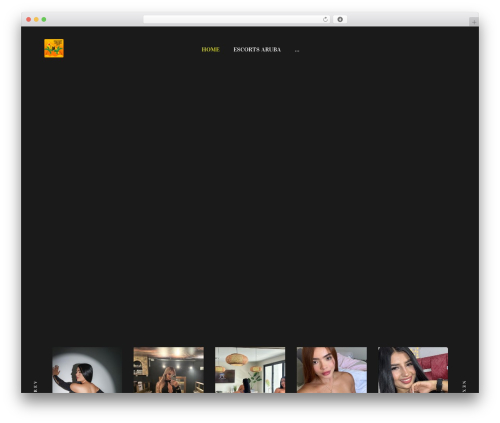500x423 pixels.
Task: Open the thumbnail of smiling dark-haired woman
Action: pyautogui.click(x=413, y=370)
